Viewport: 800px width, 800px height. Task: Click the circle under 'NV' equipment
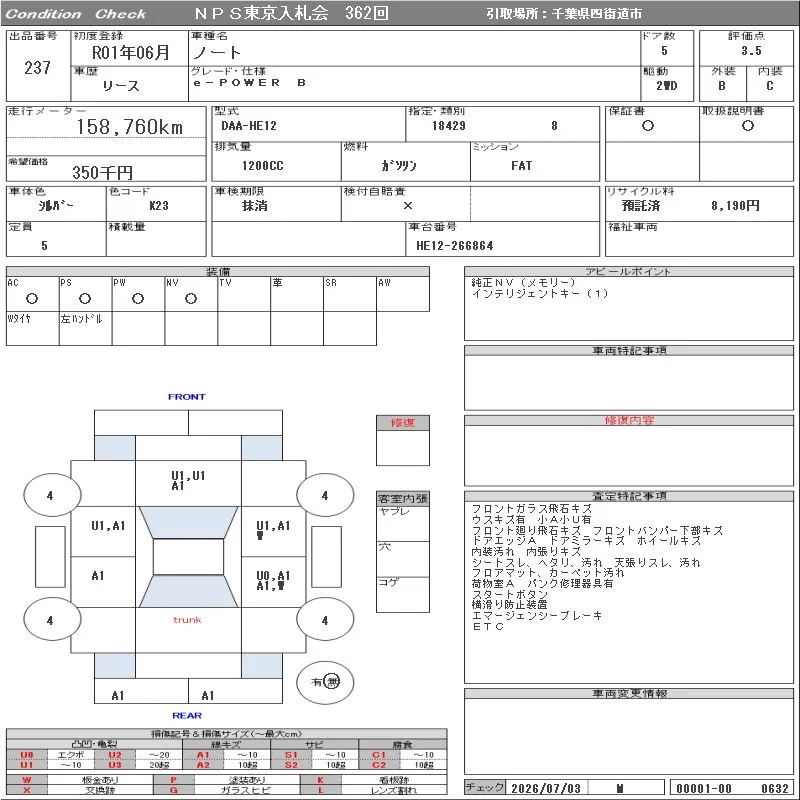191,298
